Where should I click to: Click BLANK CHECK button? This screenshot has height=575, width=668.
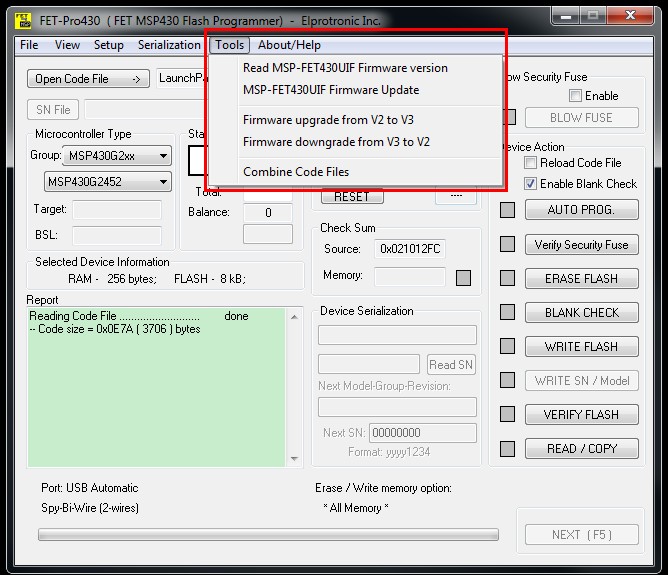tap(582, 313)
